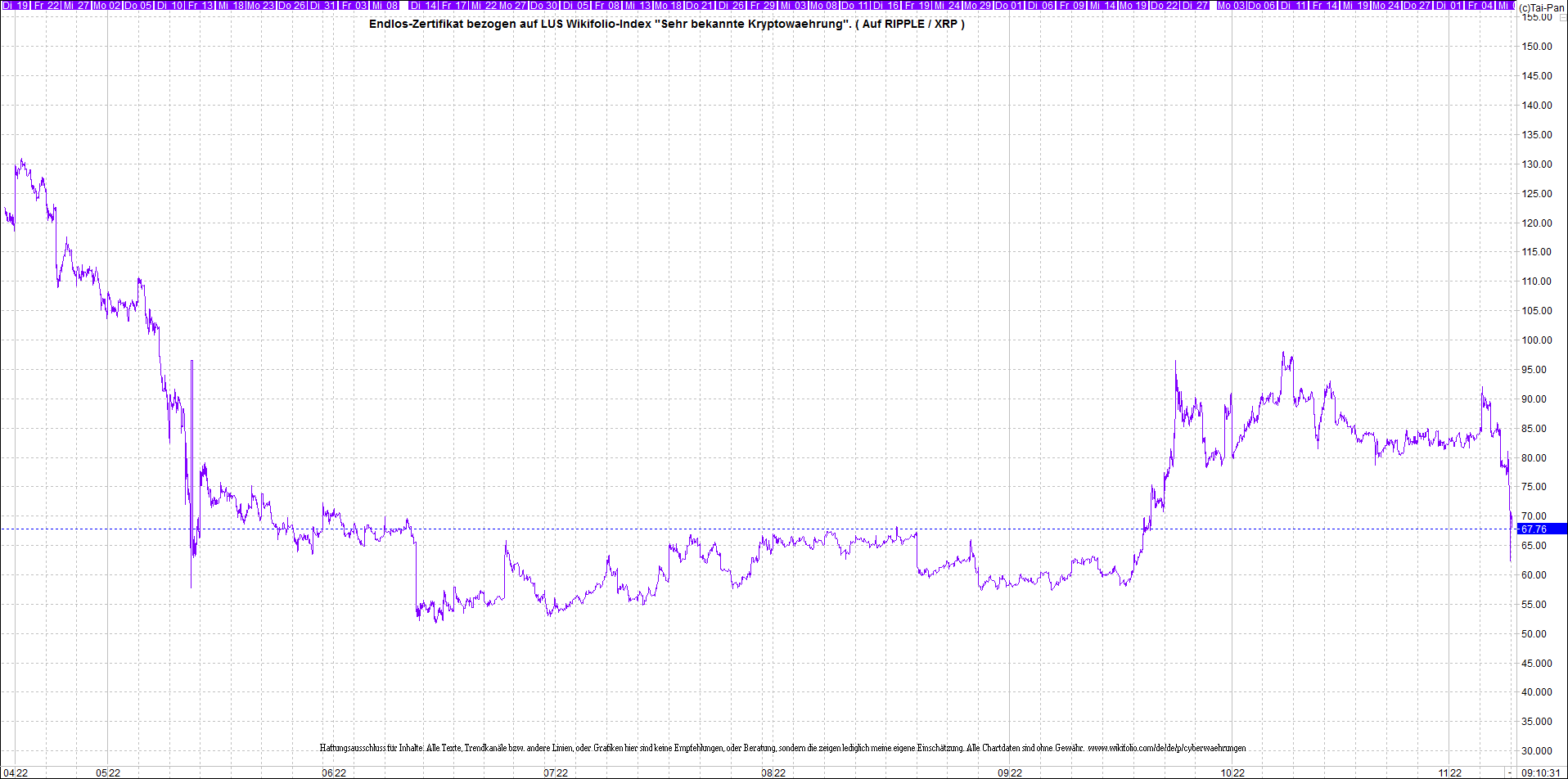Select the 'Do 06' date marker

1262,5
